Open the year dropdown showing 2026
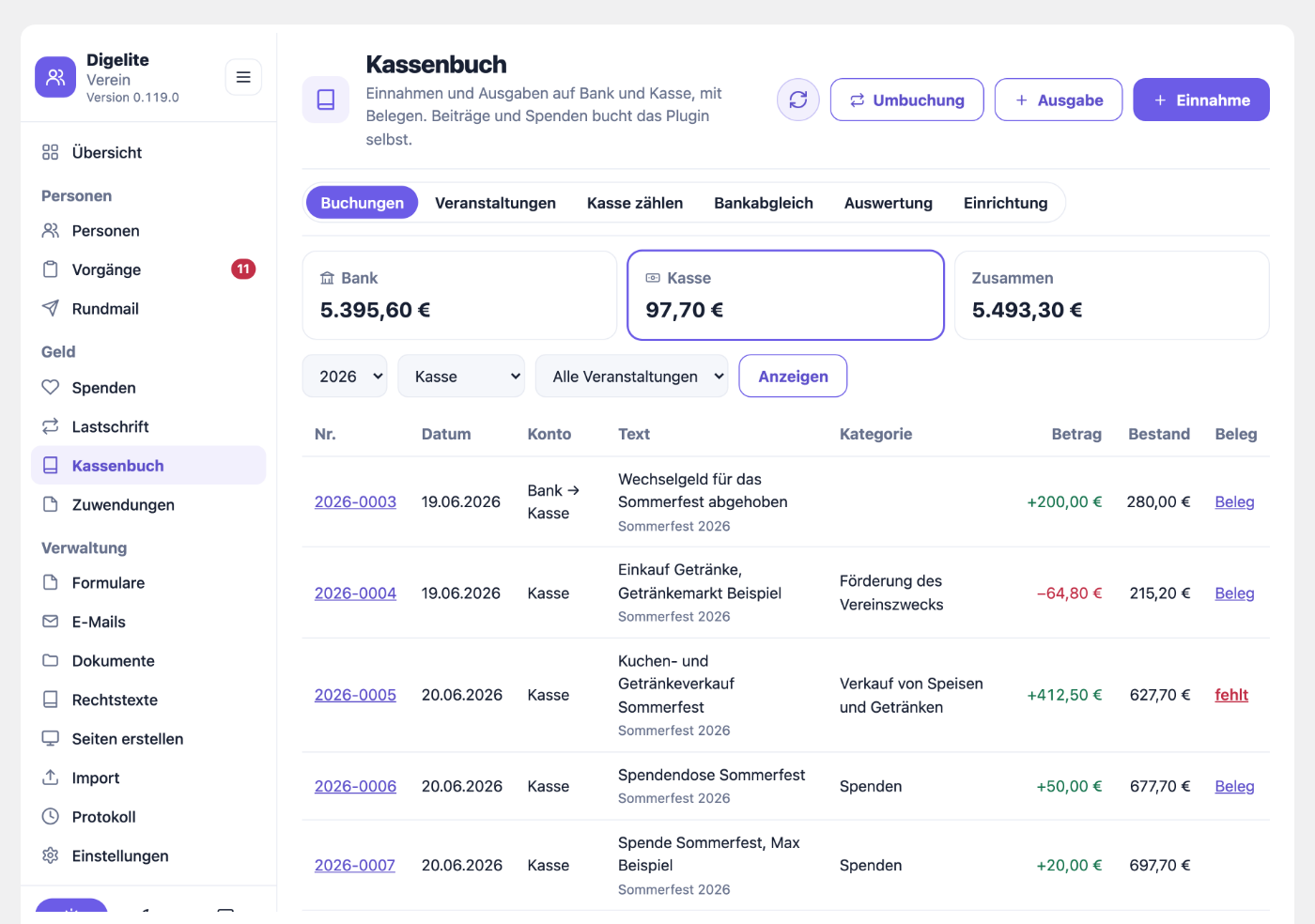1315x924 pixels. click(x=345, y=377)
